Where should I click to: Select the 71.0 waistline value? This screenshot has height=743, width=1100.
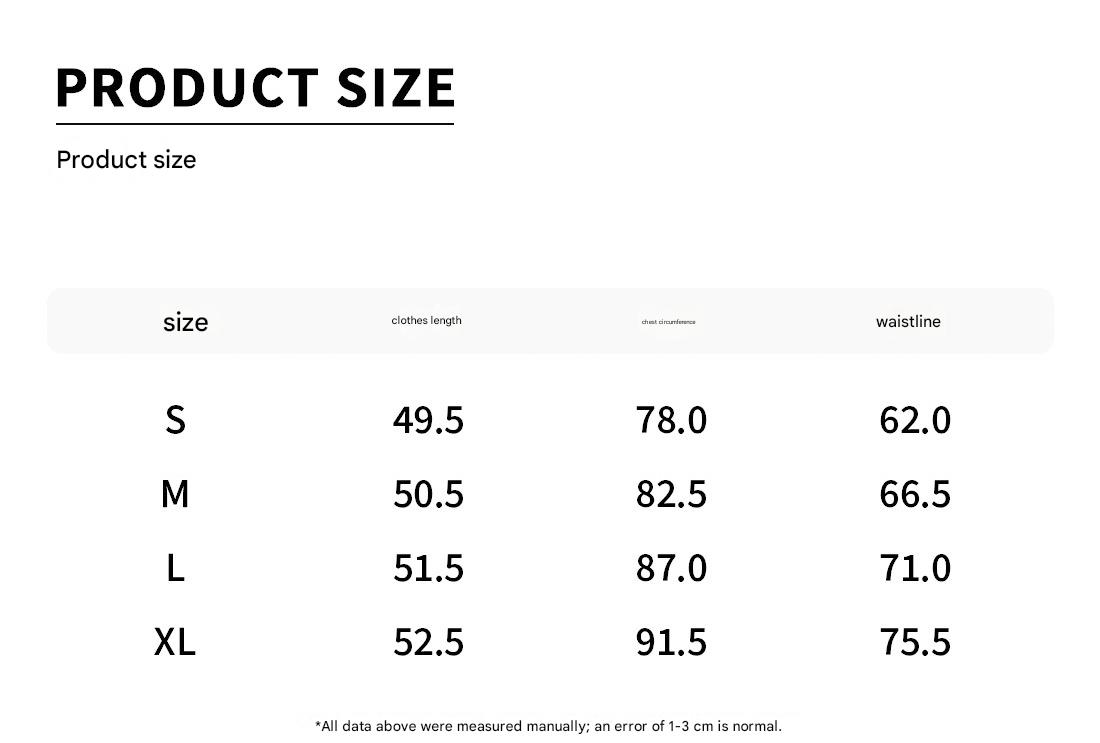pos(915,568)
